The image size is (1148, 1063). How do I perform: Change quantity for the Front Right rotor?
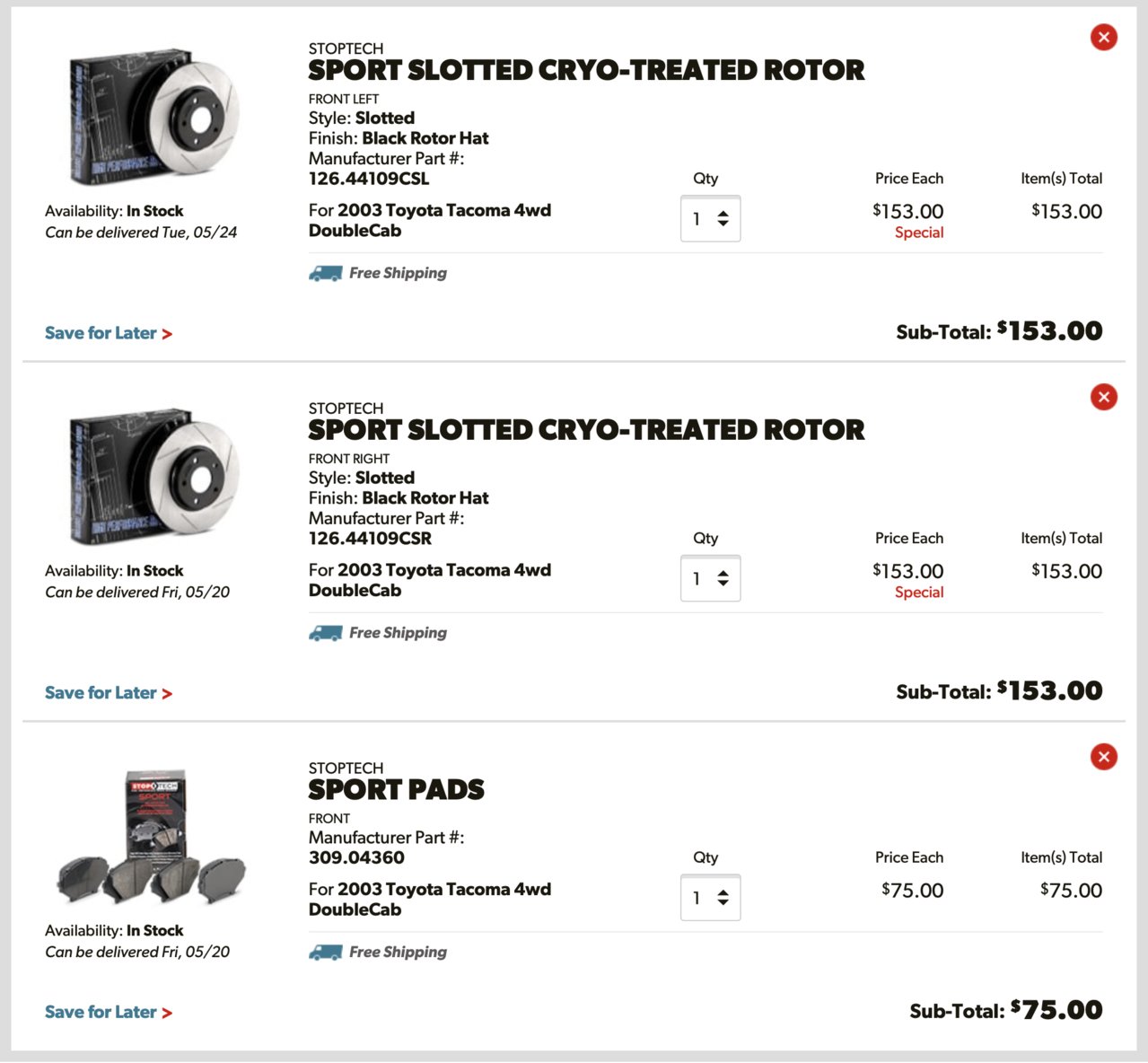[710, 578]
